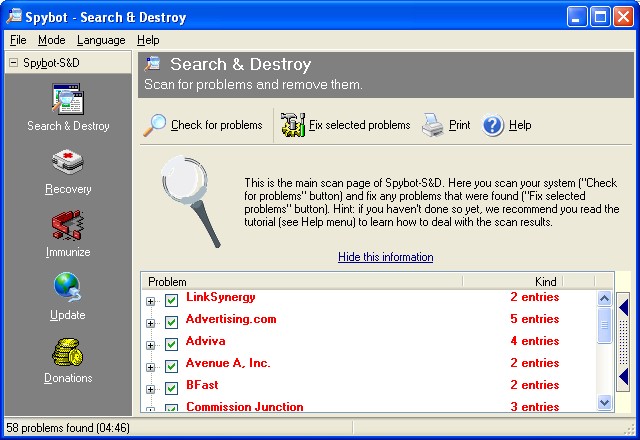Viewport: 640px width, 440px height.
Task: Click the Search & Destroy header icon
Action: point(153,64)
